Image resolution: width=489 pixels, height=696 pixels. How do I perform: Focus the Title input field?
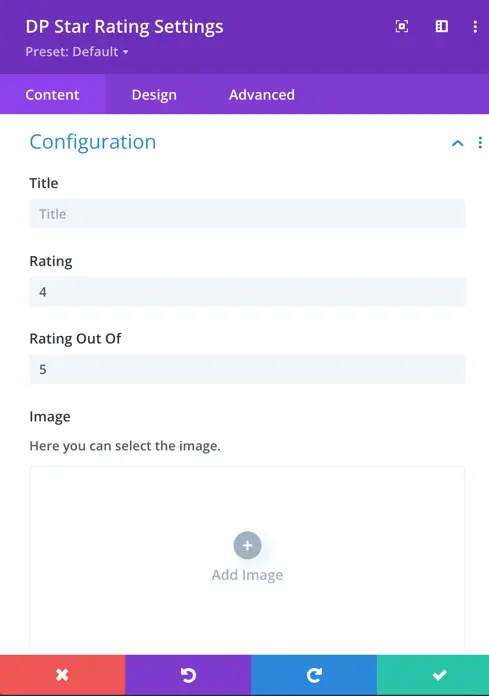click(247, 214)
